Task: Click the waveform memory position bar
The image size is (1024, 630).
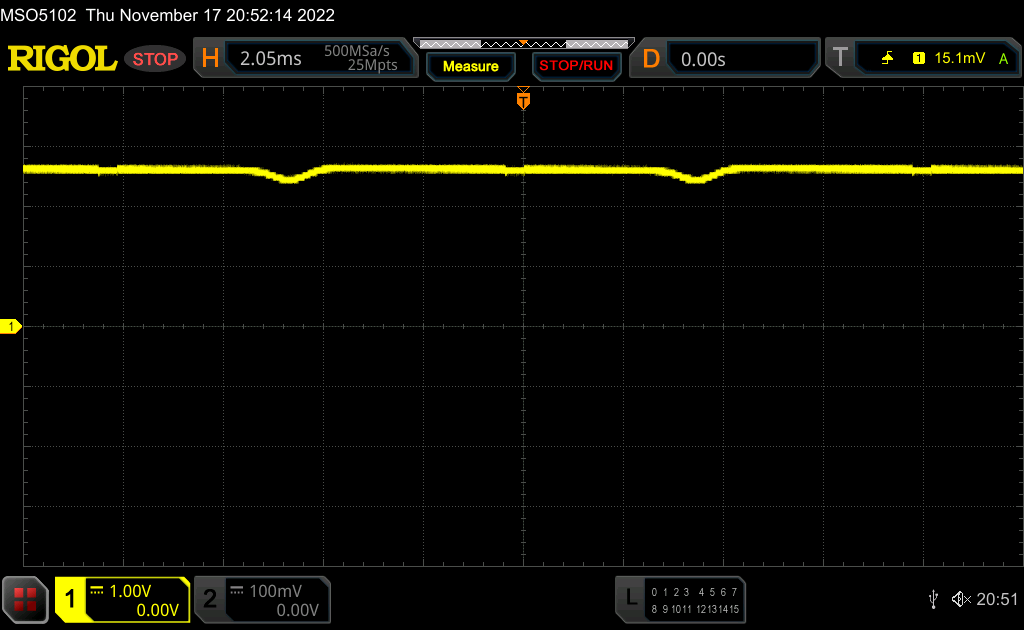Action: click(x=522, y=44)
